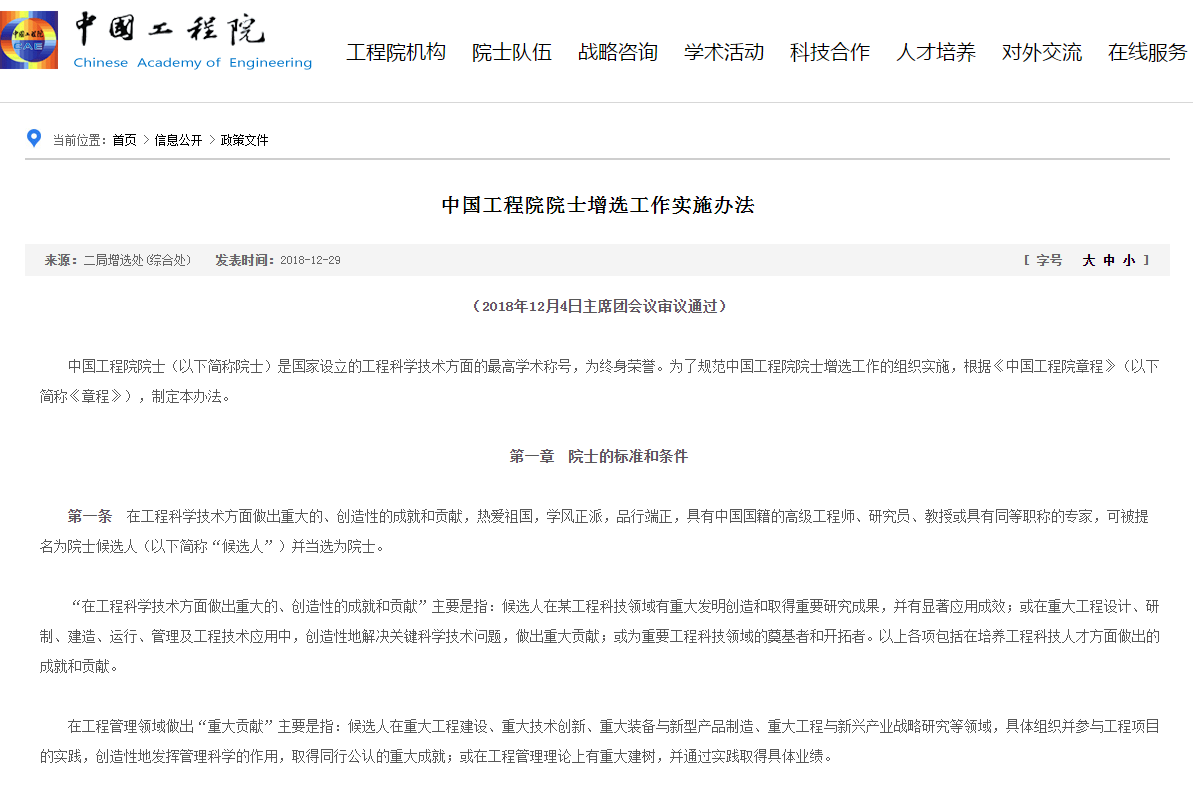Image resolution: width=1193 pixels, height=786 pixels.
Task: Click the 当前位置 label
Action: coord(78,140)
